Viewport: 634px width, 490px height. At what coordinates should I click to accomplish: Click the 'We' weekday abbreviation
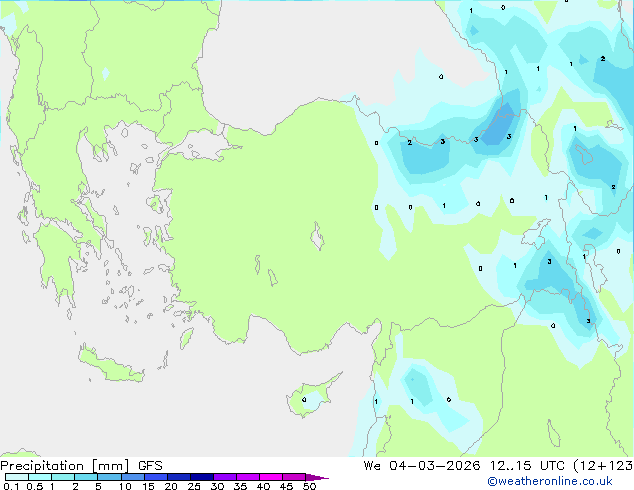pos(372,466)
